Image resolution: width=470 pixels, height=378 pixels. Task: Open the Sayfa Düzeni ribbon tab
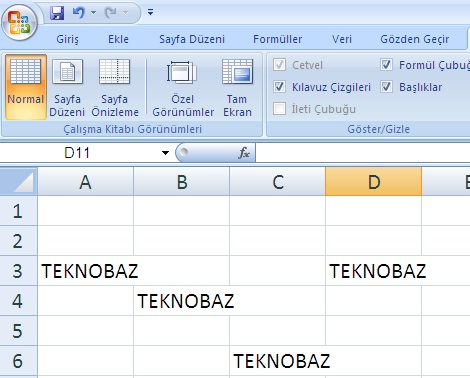coord(192,39)
